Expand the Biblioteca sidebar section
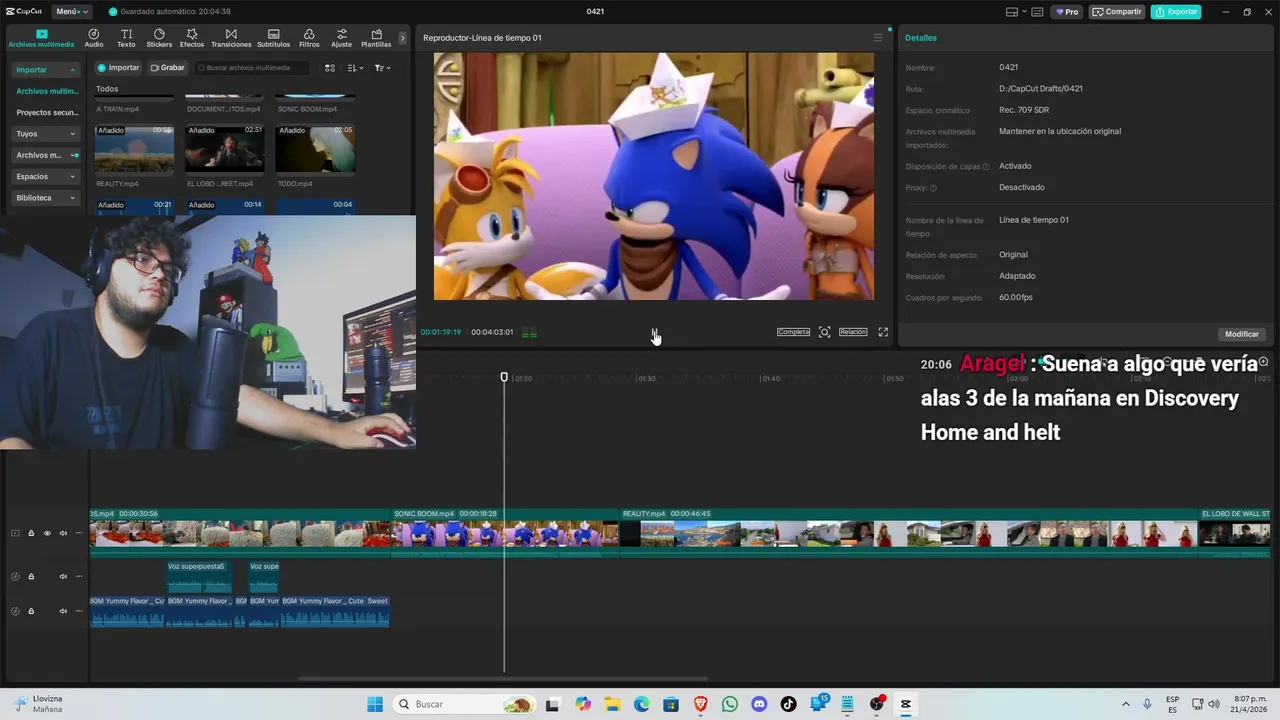The width and height of the screenshot is (1280, 720). tap(45, 198)
